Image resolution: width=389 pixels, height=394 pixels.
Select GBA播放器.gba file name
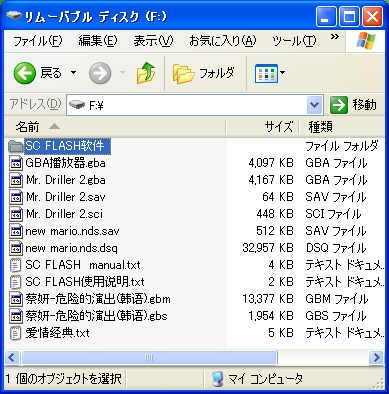[x=66, y=163]
